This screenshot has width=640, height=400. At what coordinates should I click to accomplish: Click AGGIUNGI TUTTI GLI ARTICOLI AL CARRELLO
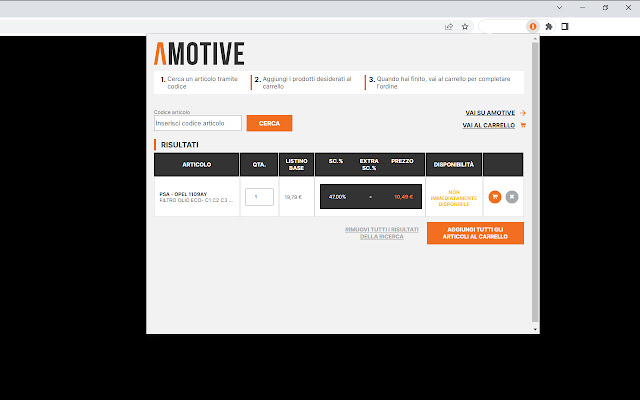click(x=475, y=233)
